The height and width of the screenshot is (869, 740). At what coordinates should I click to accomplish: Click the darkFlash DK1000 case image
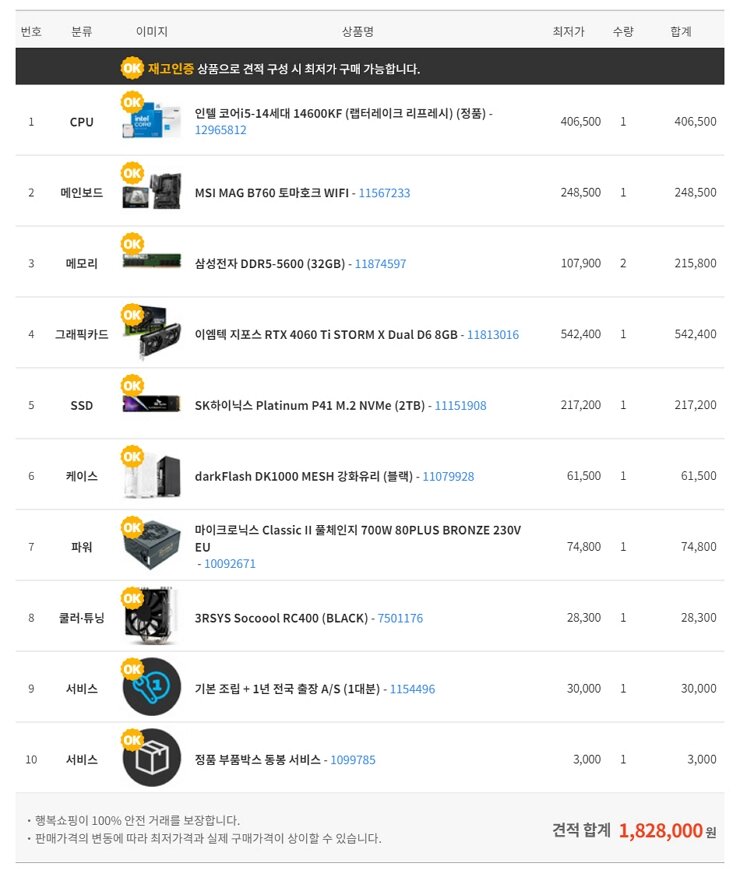pyautogui.click(x=153, y=476)
